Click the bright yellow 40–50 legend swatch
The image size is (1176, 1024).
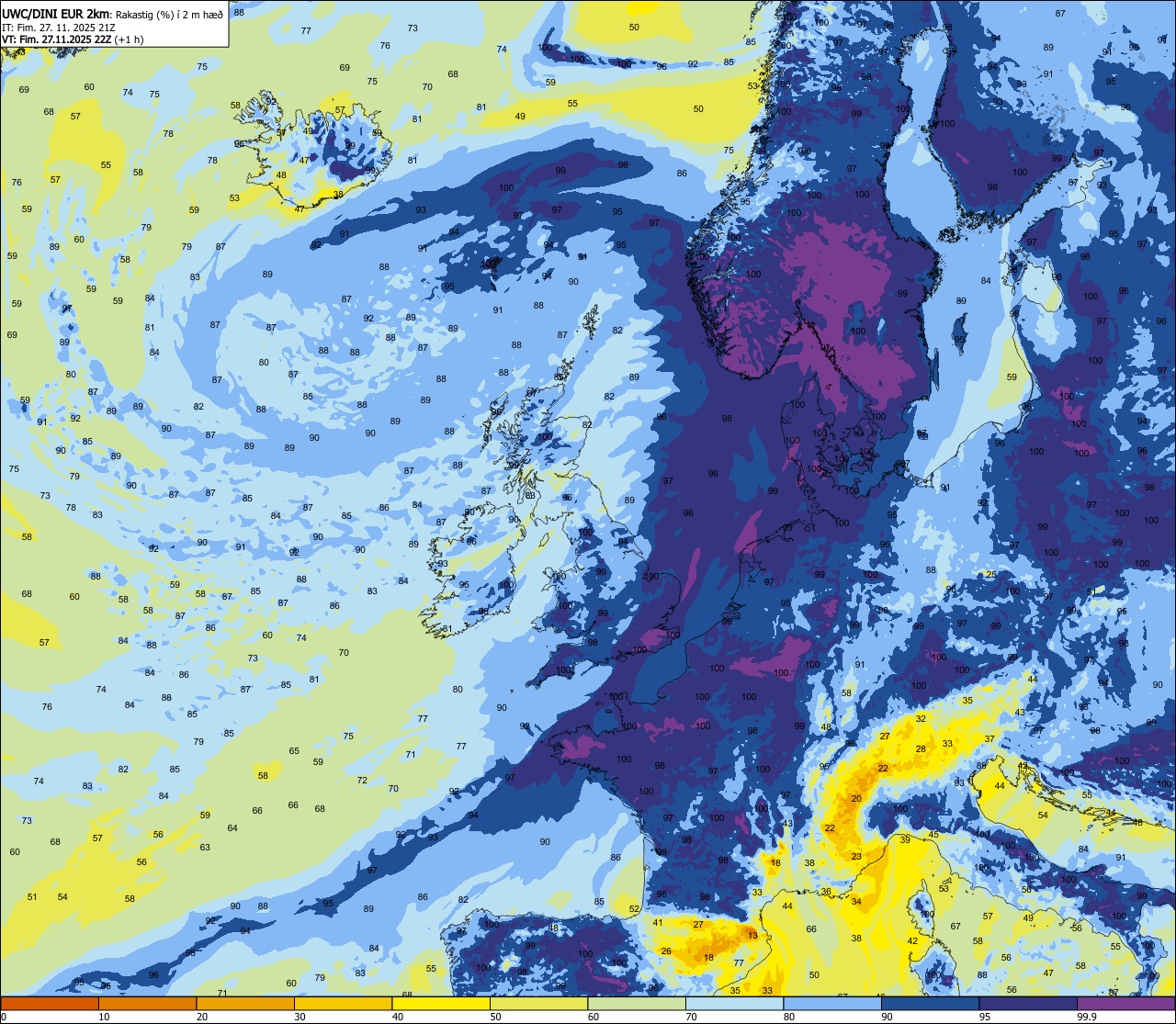pyautogui.click(x=441, y=1004)
